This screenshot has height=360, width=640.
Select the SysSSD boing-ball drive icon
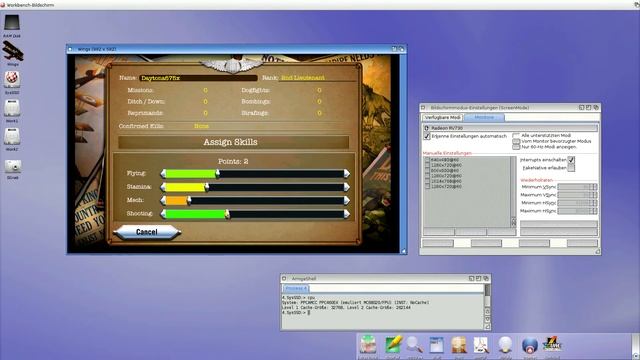12,80
